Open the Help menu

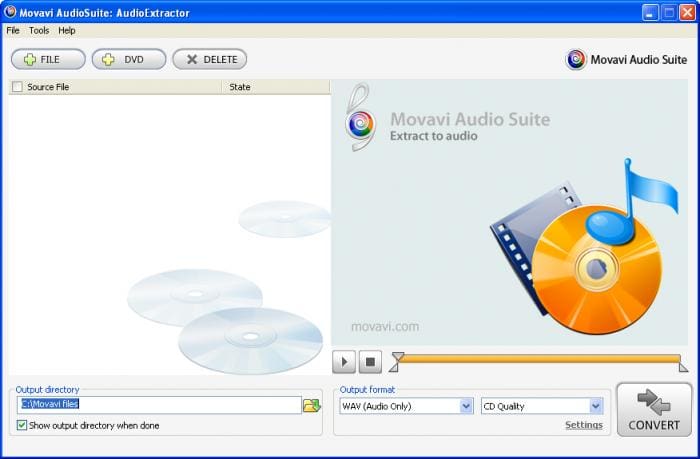click(x=67, y=30)
